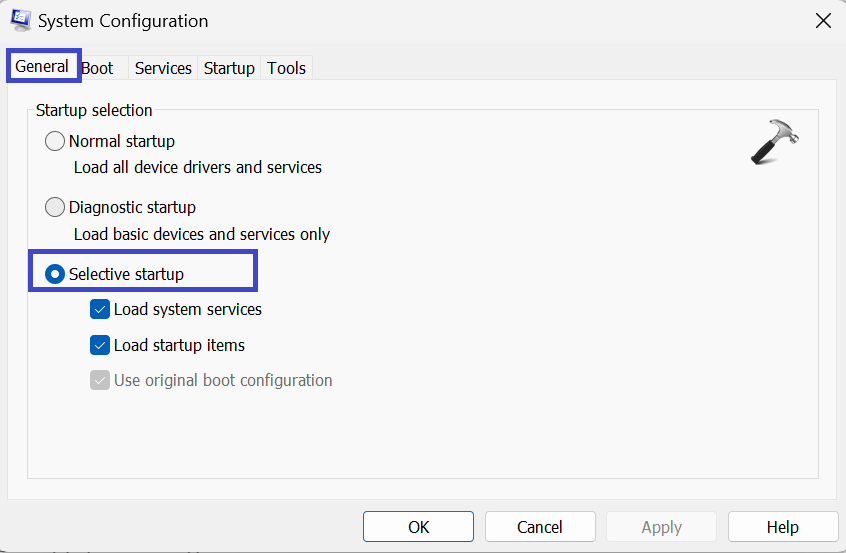Screen dimensions: 846x553
Task: Click the Startup selection group label
Action: tap(94, 110)
